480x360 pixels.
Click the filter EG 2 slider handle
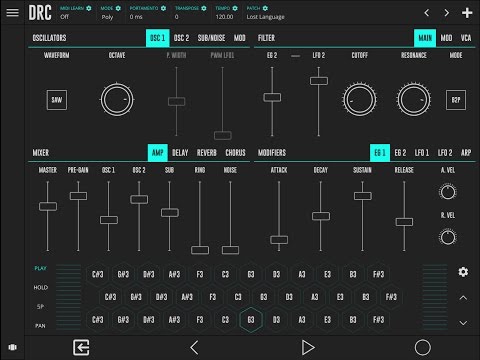(272, 97)
